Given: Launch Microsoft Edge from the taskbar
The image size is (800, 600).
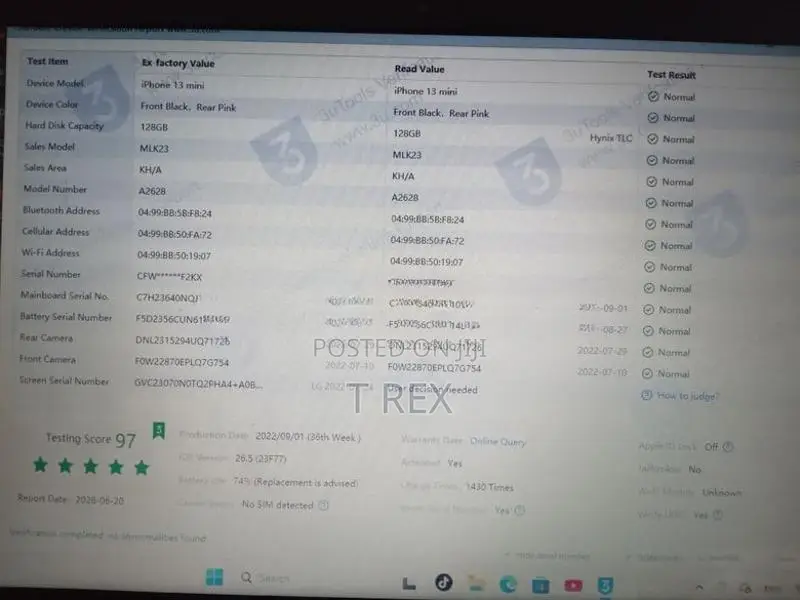Looking at the screenshot, I should [508, 585].
